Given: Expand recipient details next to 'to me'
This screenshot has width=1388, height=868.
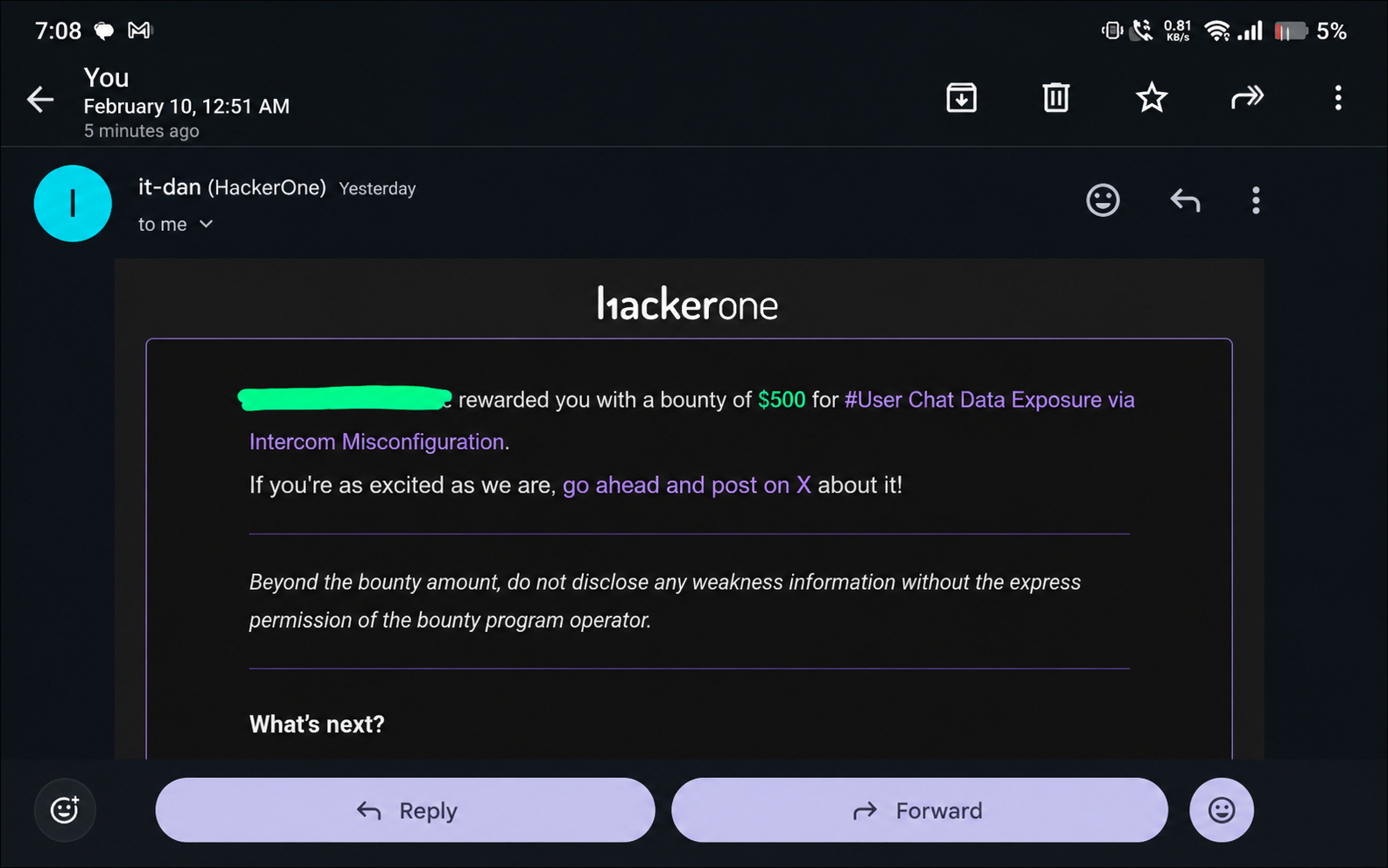Looking at the screenshot, I should (x=207, y=224).
